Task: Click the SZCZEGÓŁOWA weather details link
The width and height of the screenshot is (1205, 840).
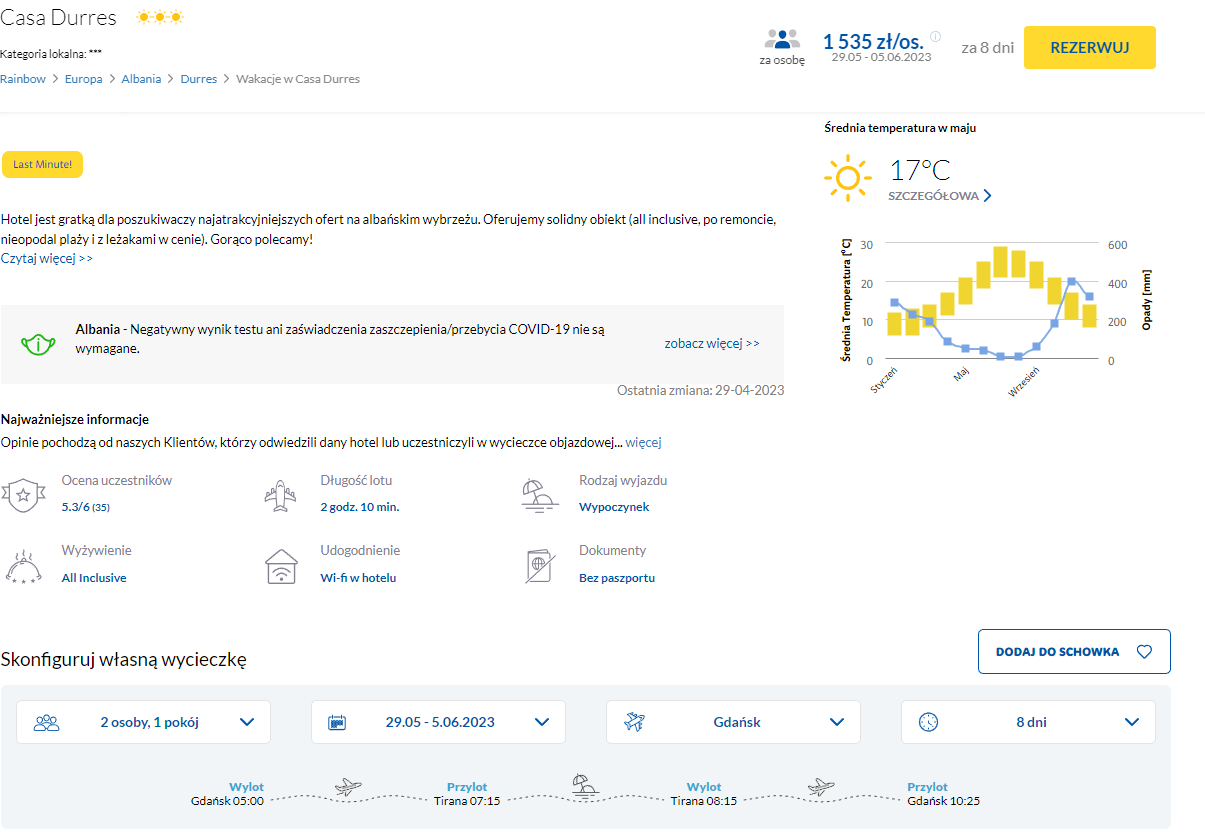Action: pyautogui.click(x=939, y=196)
